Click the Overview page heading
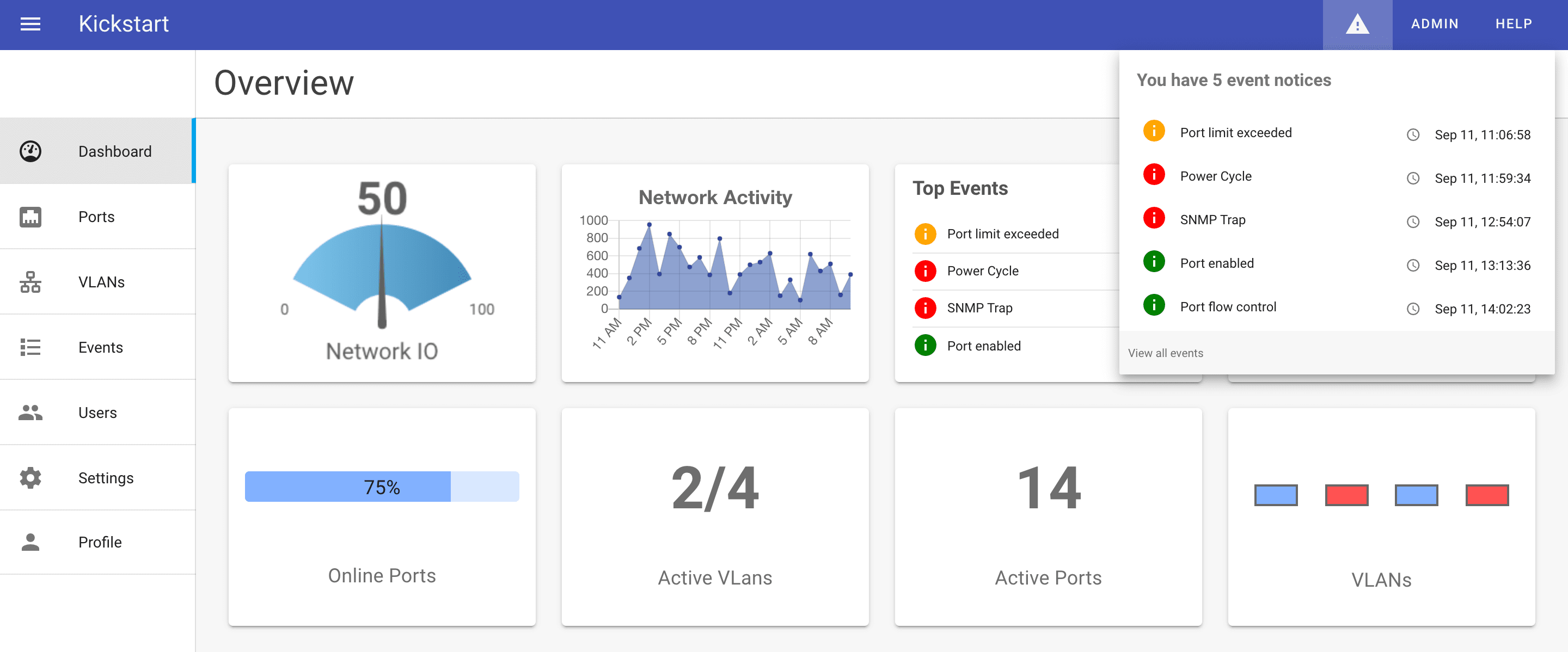 click(284, 83)
